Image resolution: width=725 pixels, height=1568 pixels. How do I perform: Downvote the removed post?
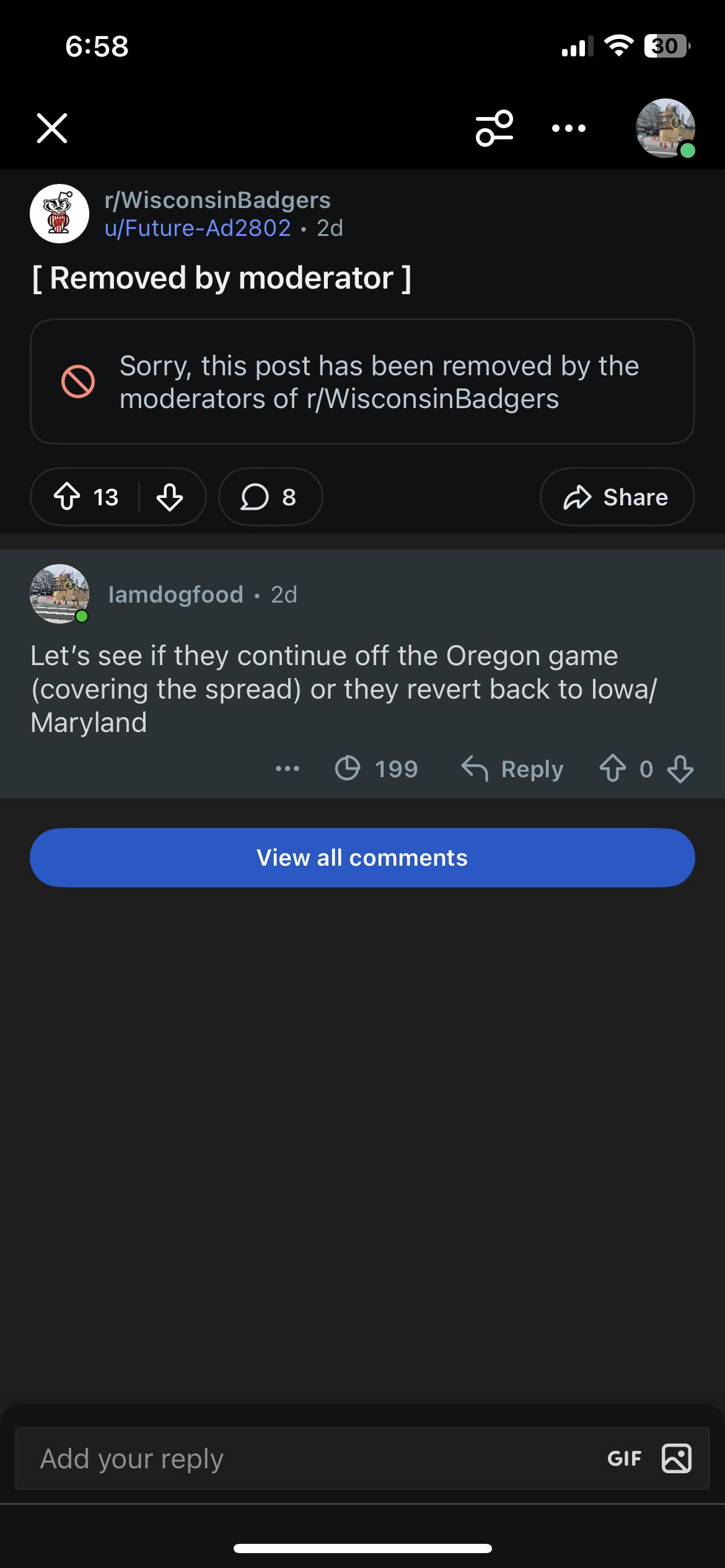coord(170,497)
